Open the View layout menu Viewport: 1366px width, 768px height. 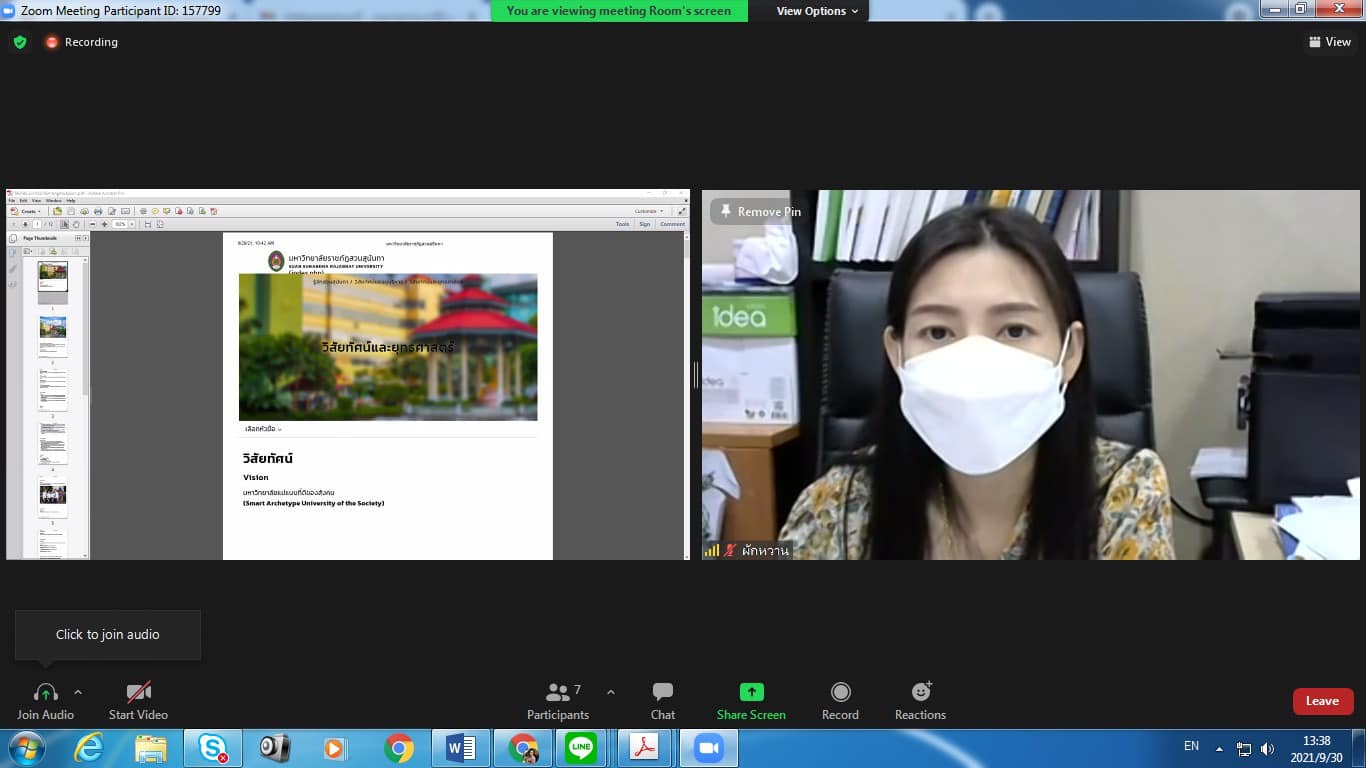(x=1329, y=42)
